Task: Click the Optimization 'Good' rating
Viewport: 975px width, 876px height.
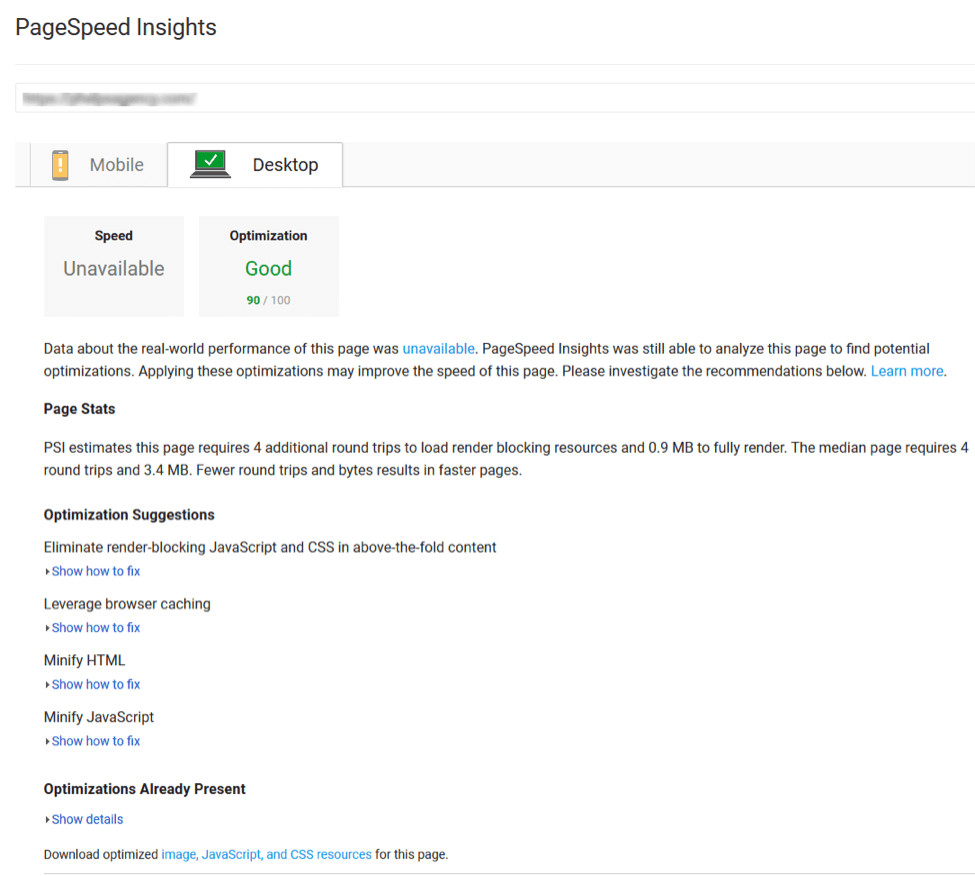Action: 268,269
